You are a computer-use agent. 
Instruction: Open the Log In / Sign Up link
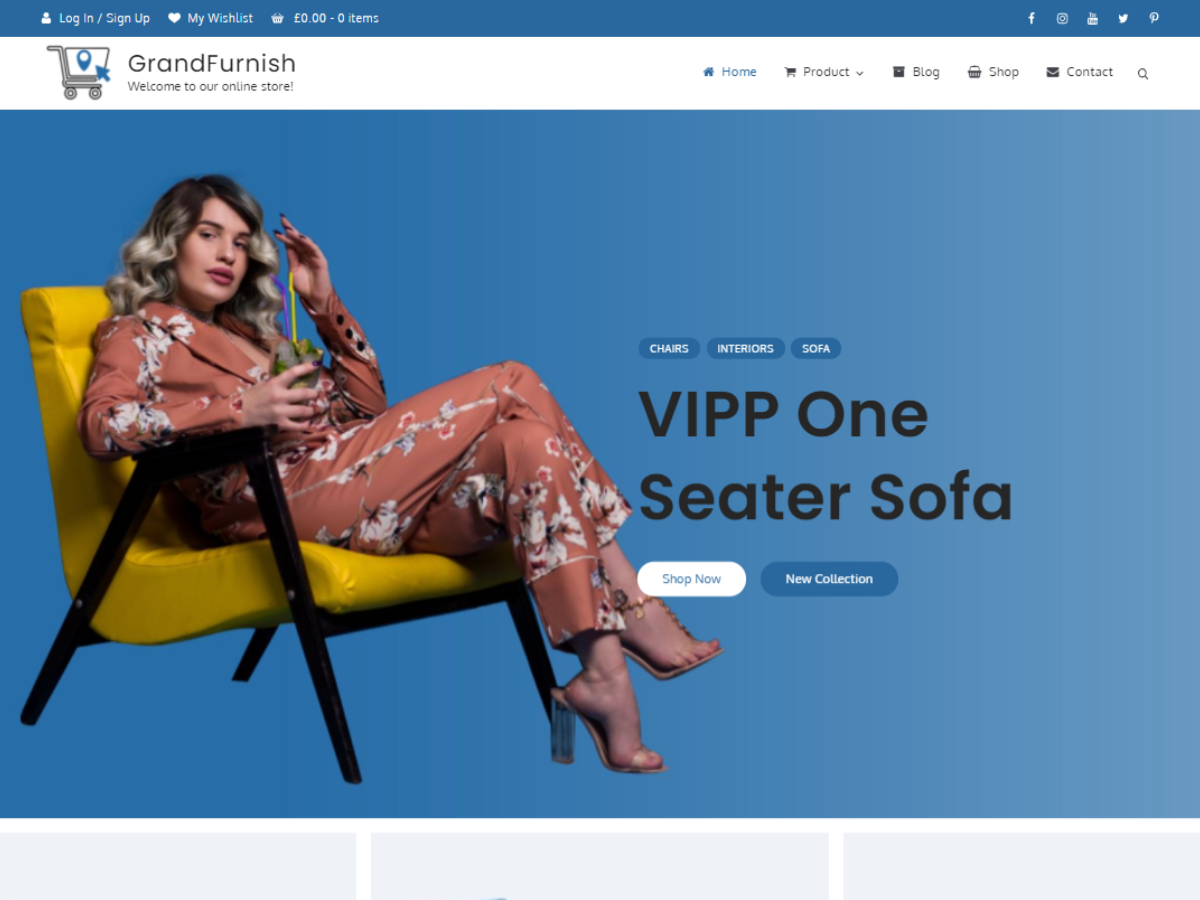pos(95,18)
